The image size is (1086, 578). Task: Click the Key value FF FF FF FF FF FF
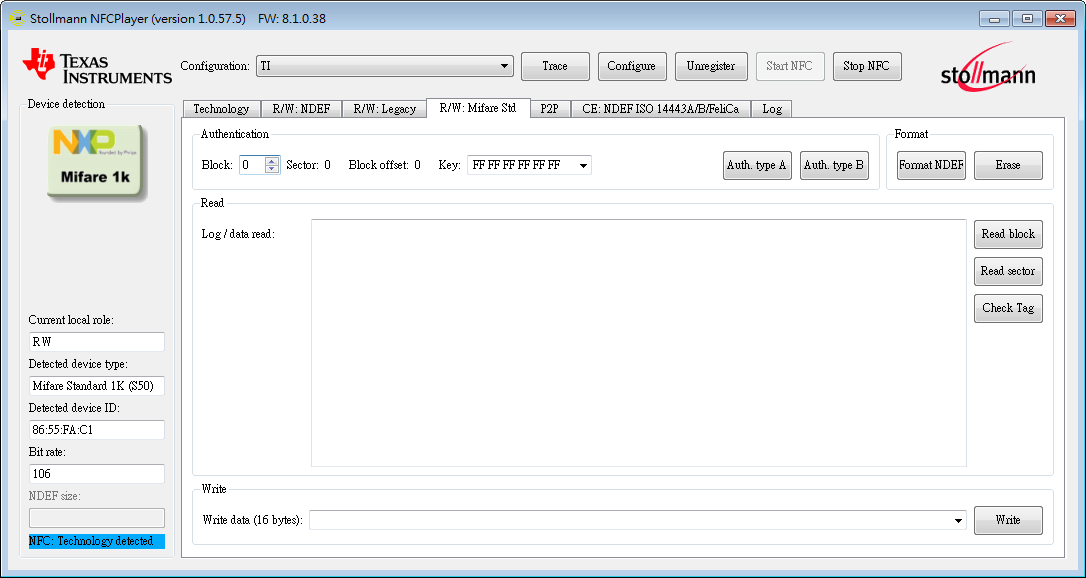tap(517, 165)
